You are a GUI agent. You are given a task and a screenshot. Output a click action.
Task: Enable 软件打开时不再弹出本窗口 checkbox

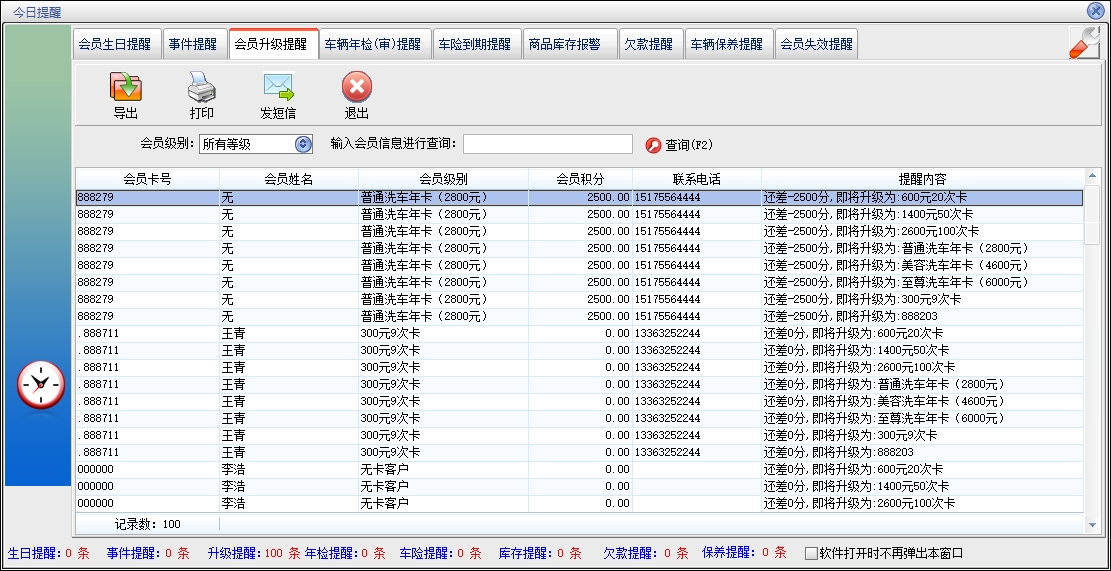pyautogui.click(x=811, y=553)
